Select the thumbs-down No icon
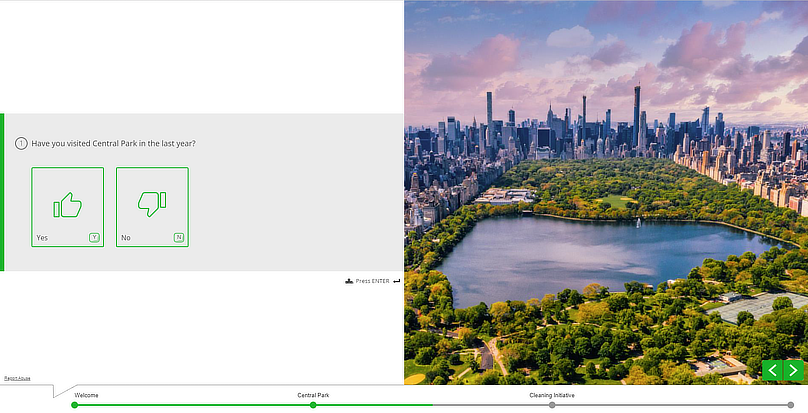808x413 pixels. point(152,204)
